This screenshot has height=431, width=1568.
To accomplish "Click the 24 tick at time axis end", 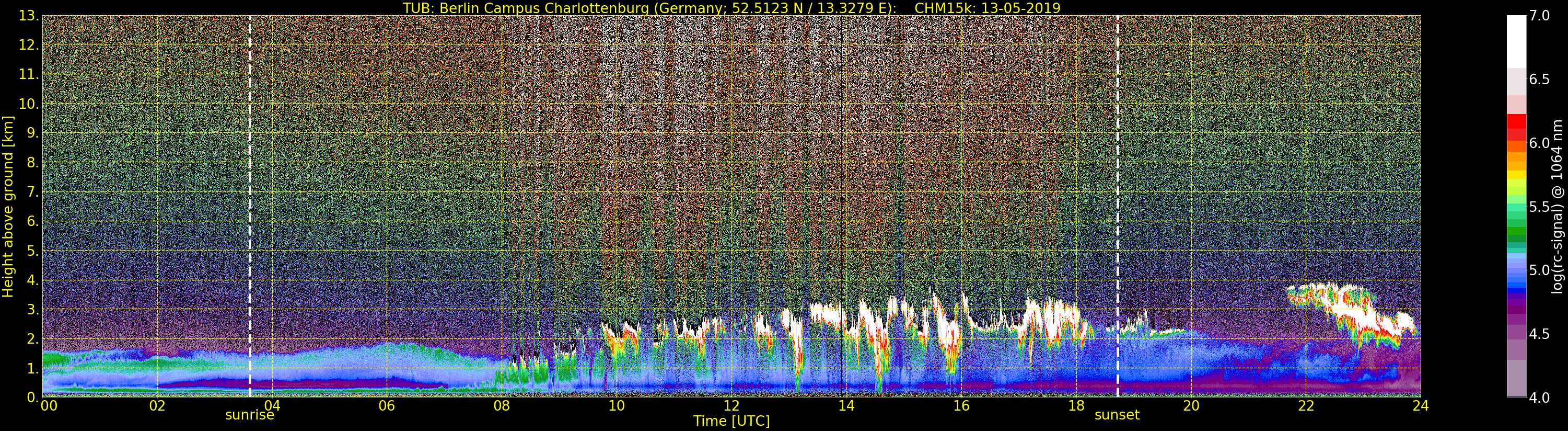I will point(1420,406).
